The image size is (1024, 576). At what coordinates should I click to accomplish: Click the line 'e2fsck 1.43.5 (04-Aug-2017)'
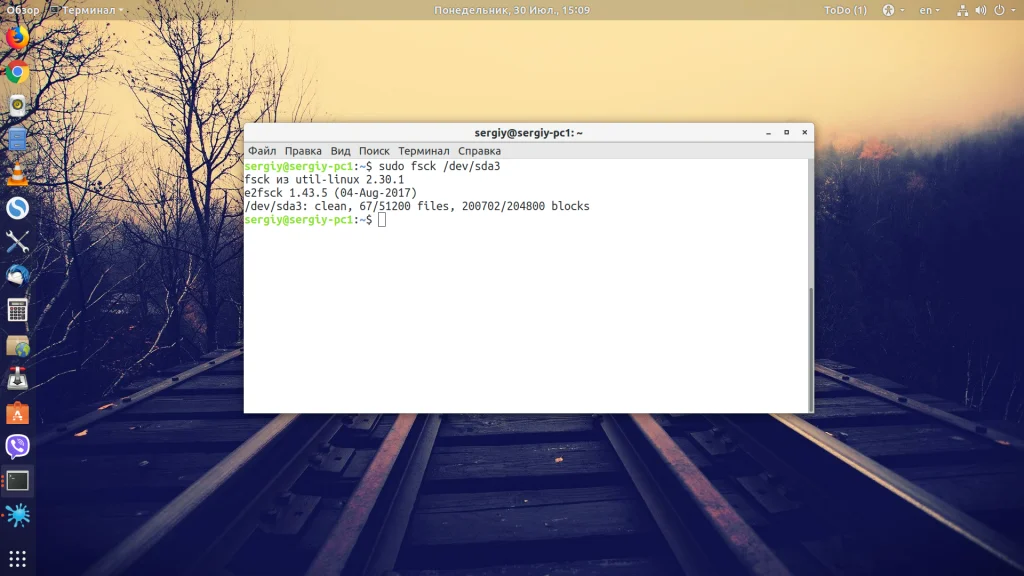coord(330,193)
